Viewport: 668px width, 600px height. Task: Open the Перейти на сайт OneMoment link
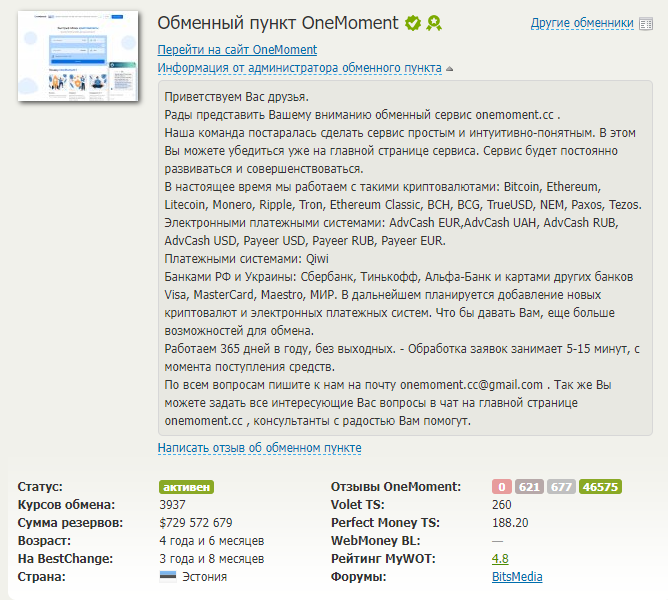[237, 50]
